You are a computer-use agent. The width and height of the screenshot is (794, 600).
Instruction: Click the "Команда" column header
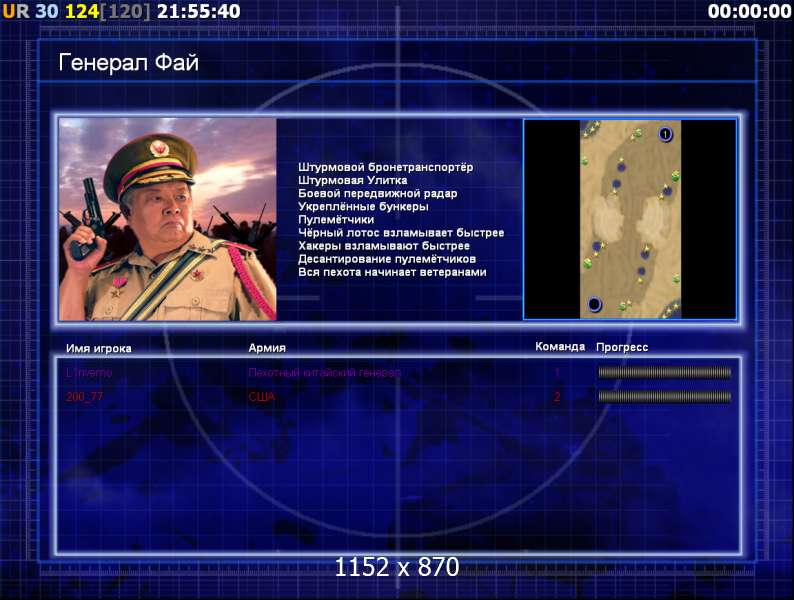pyautogui.click(x=560, y=347)
